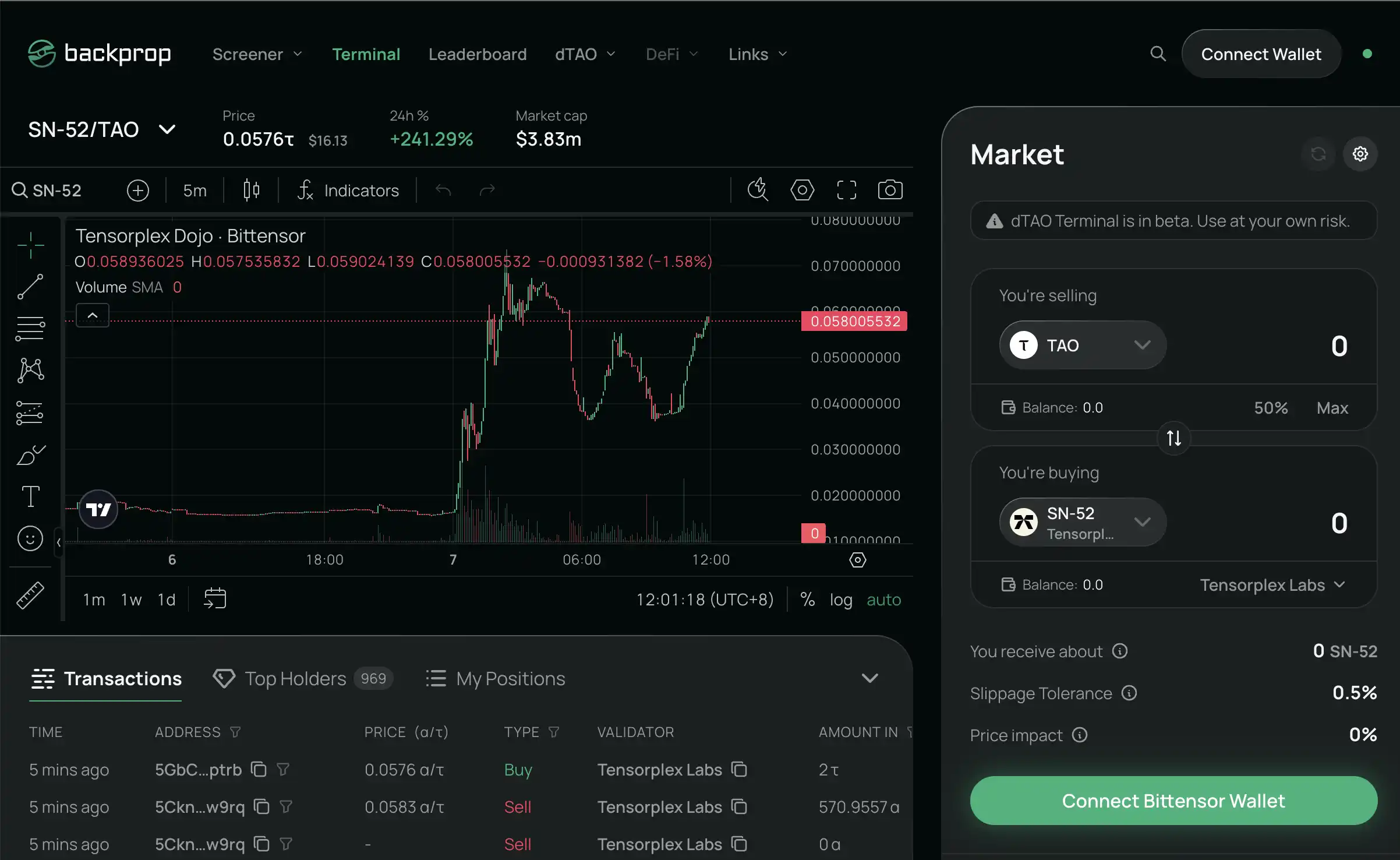1400x860 pixels.
Task: Open the candlestick chart style selector
Action: tap(251, 190)
